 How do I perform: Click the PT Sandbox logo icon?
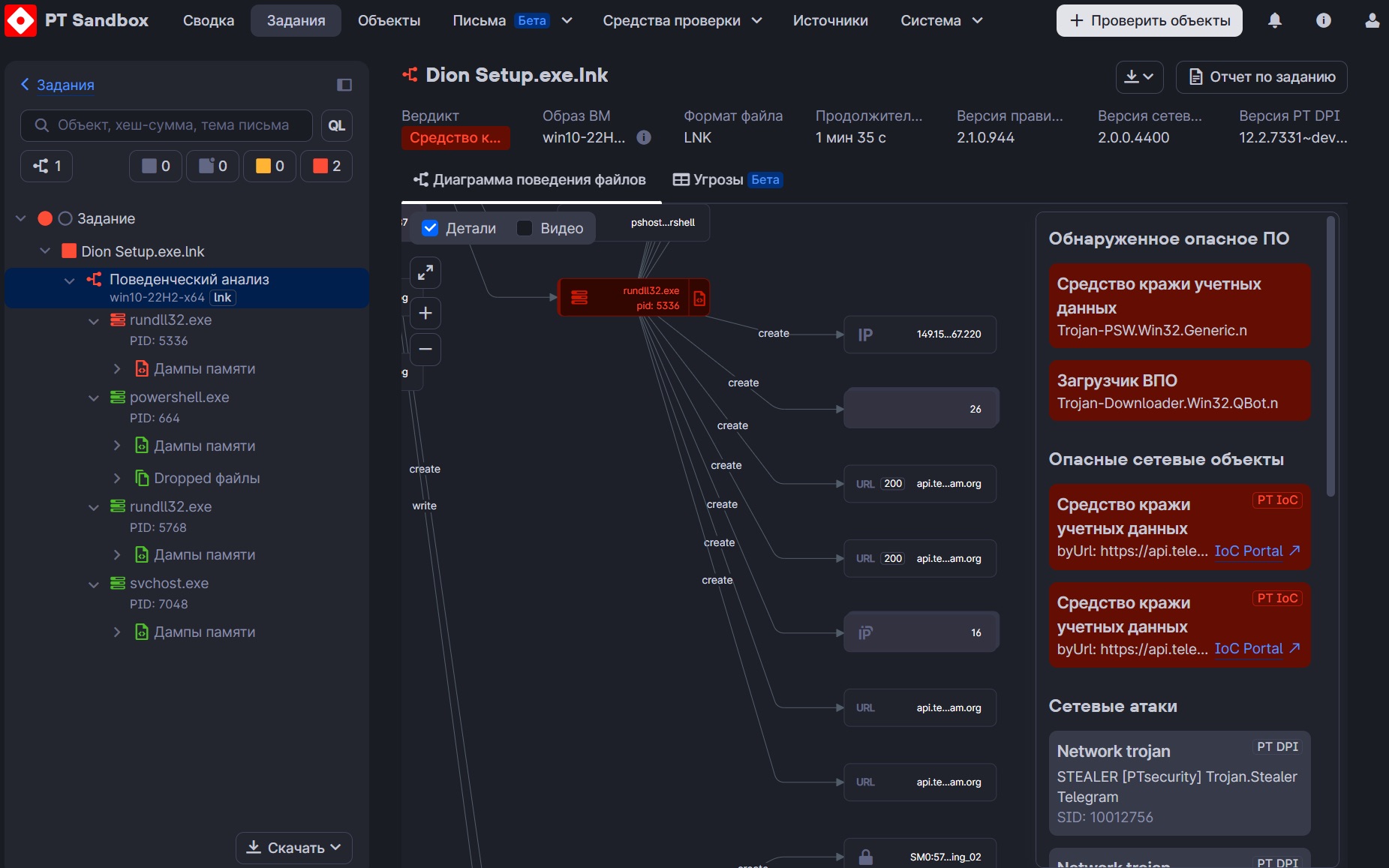(20, 20)
